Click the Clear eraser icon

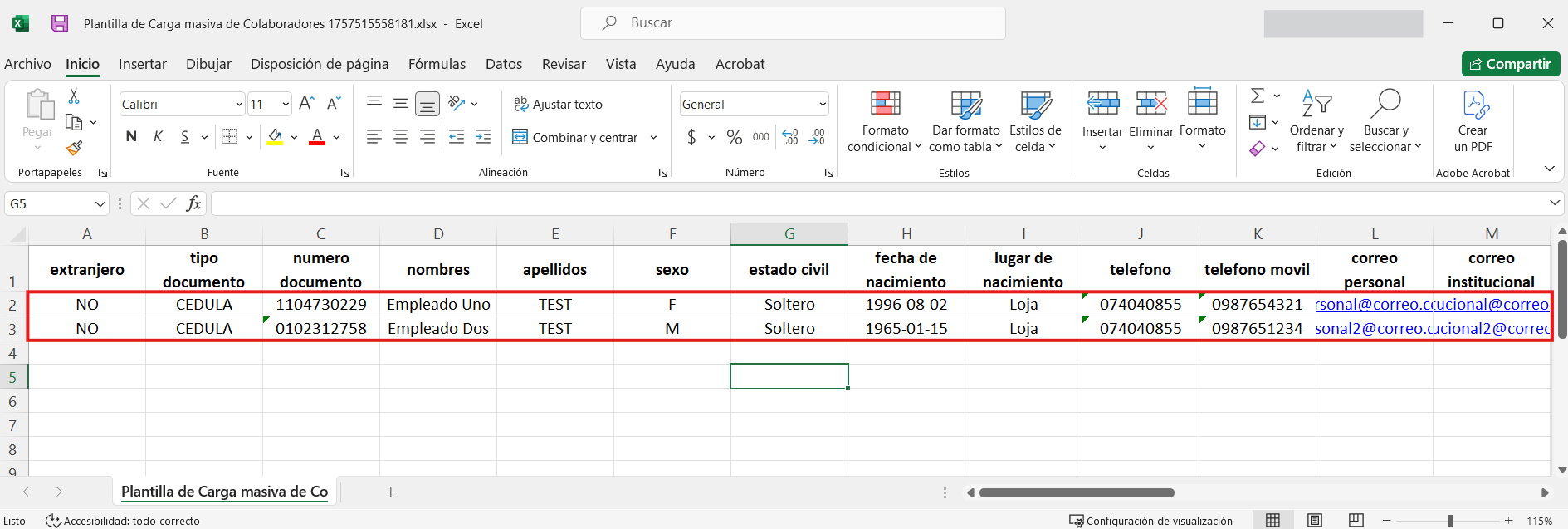click(x=1258, y=148)
